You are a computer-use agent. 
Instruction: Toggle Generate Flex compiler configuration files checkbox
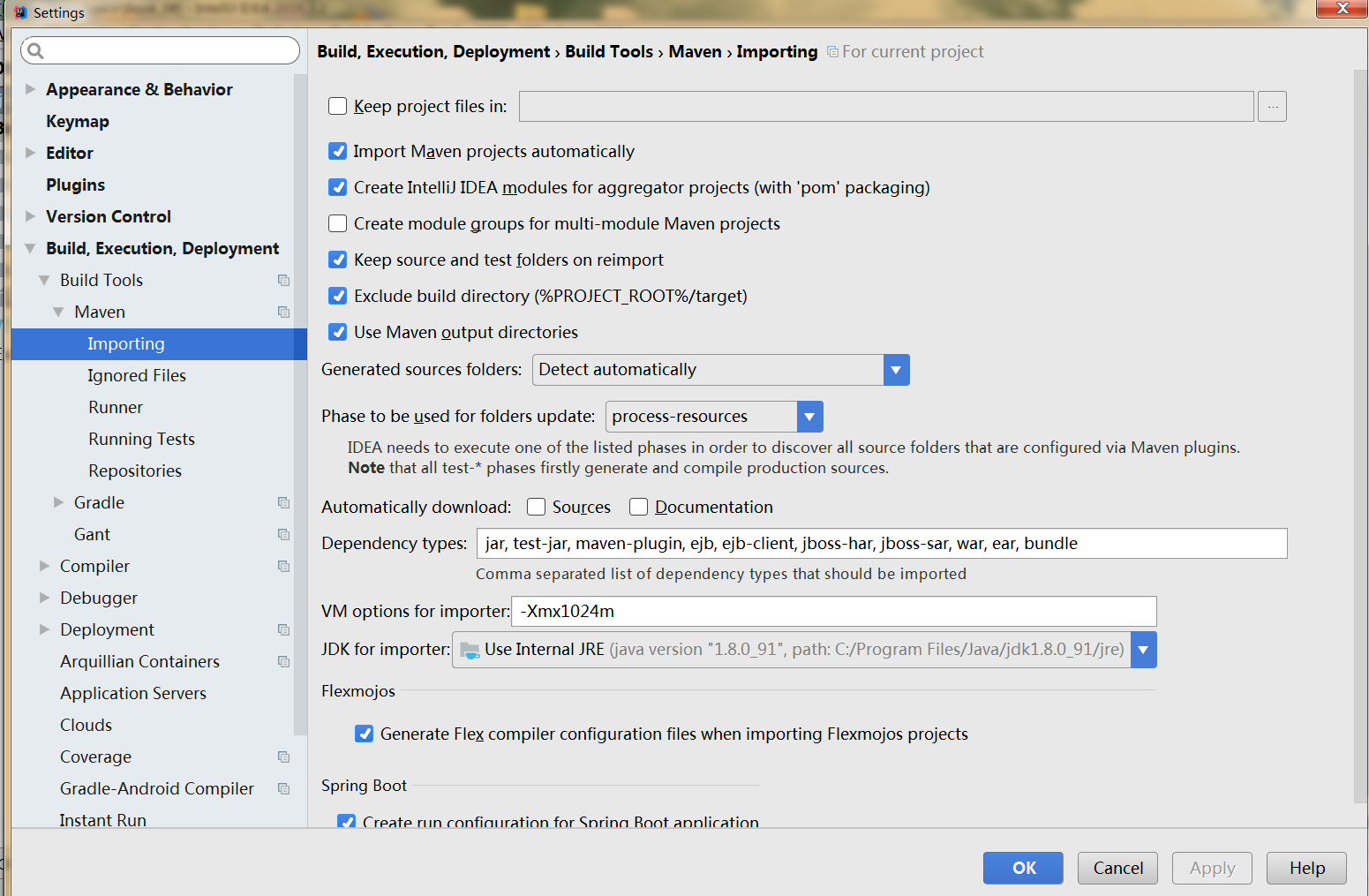click(x=364, y=734)
